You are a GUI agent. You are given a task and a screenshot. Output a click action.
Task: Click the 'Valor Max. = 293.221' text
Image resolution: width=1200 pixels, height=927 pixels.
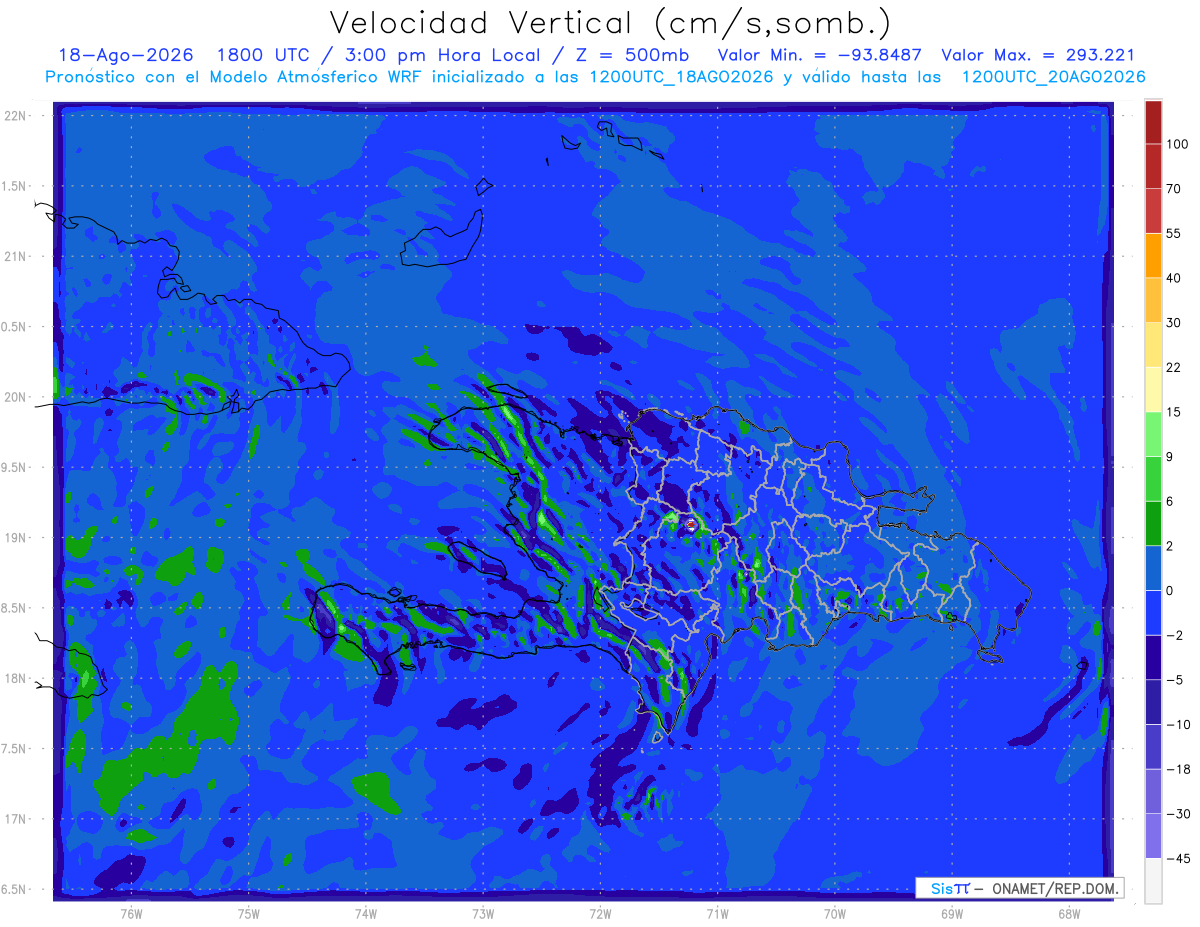[x=1038, y=55]
